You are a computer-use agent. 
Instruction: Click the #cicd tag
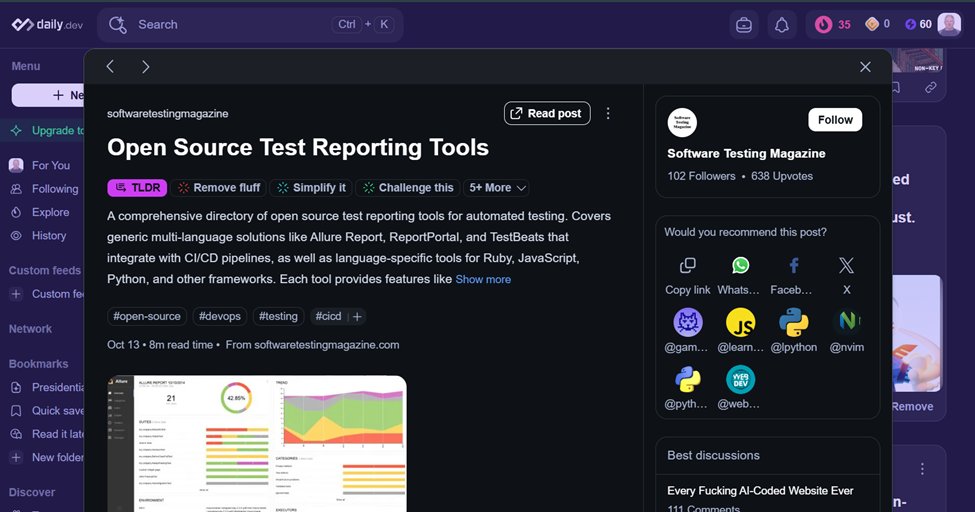click(328, 316)
